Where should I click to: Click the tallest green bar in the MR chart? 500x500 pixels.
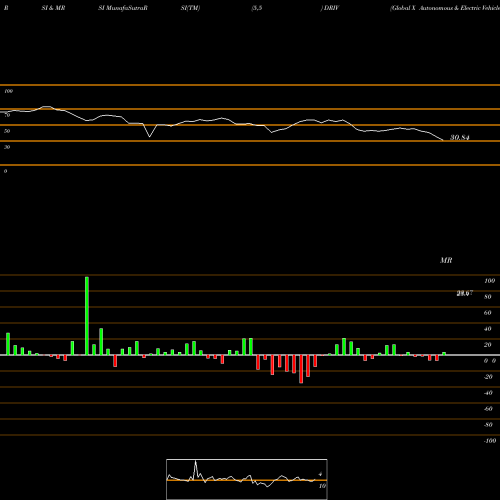[87, 316]
